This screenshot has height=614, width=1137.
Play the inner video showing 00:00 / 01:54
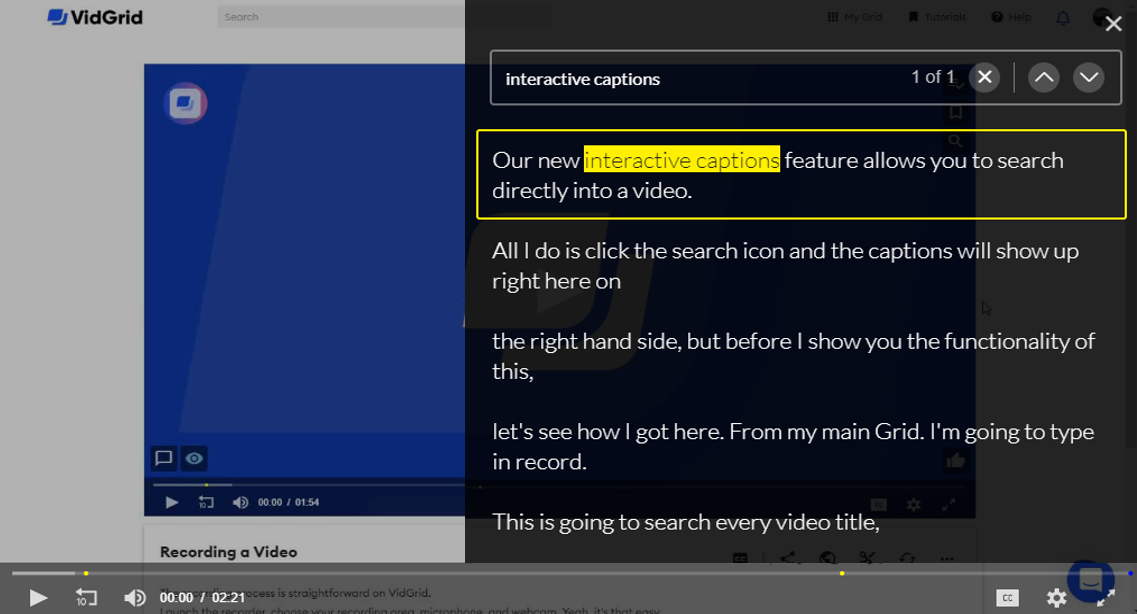171,502
